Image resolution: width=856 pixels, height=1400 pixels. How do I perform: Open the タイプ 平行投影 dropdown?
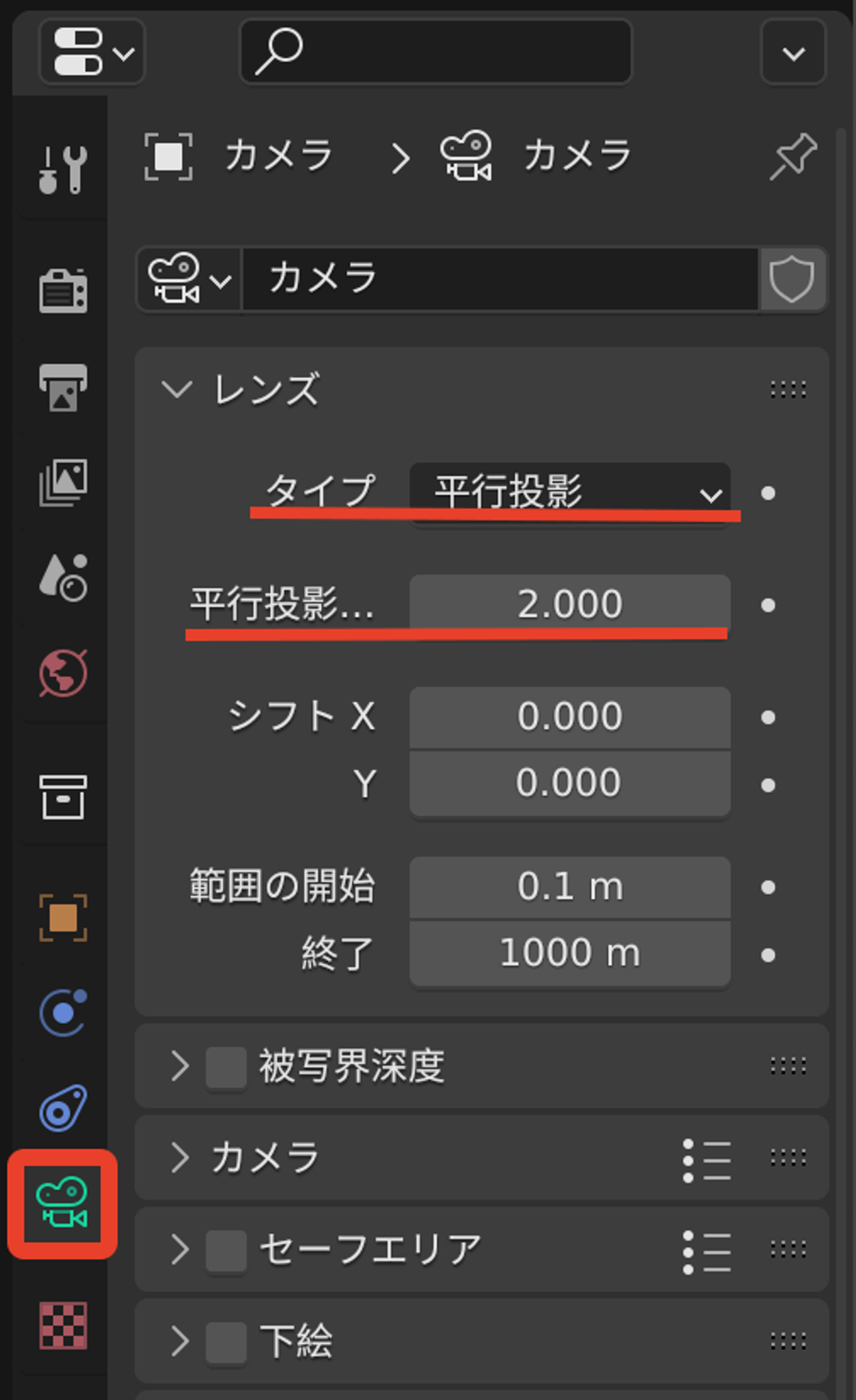click(570, 493)
